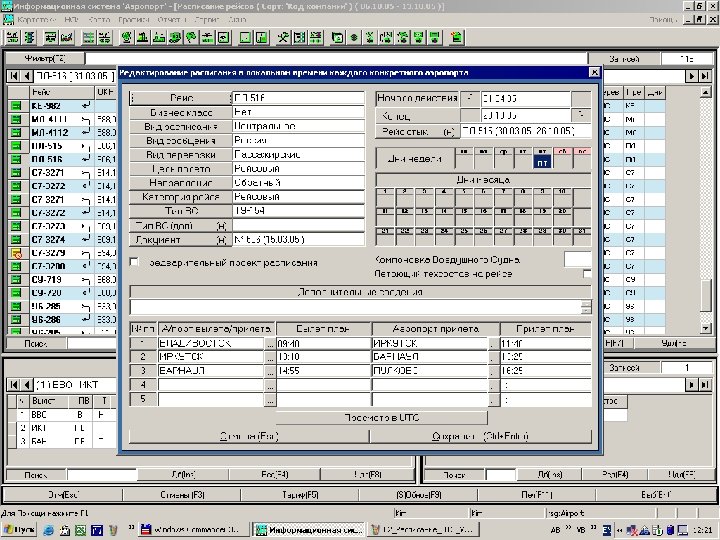Image resolution: width=720 pixels, height=540 pixels.
Task: Click Сохранить (Ctrl+Enter) button
Action: click(x=481, y=436)
